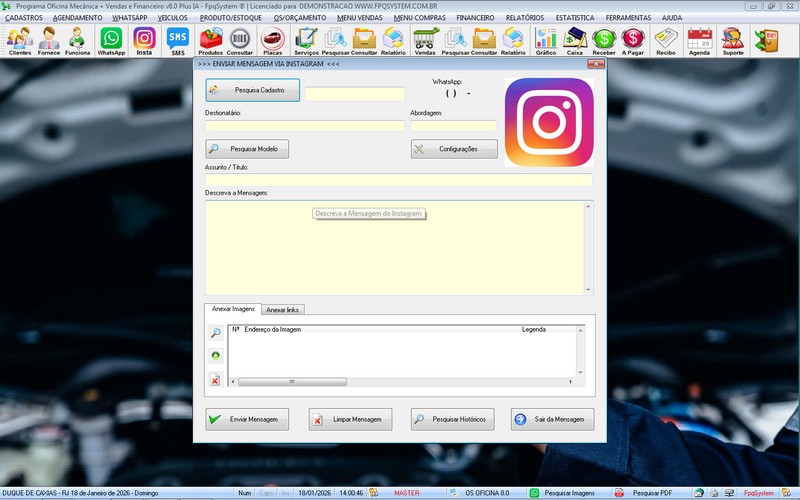The height and width of the screenshot is (500, 800).
Task: Click the Pesquisar Modelo button
Action: click(247, 149)
